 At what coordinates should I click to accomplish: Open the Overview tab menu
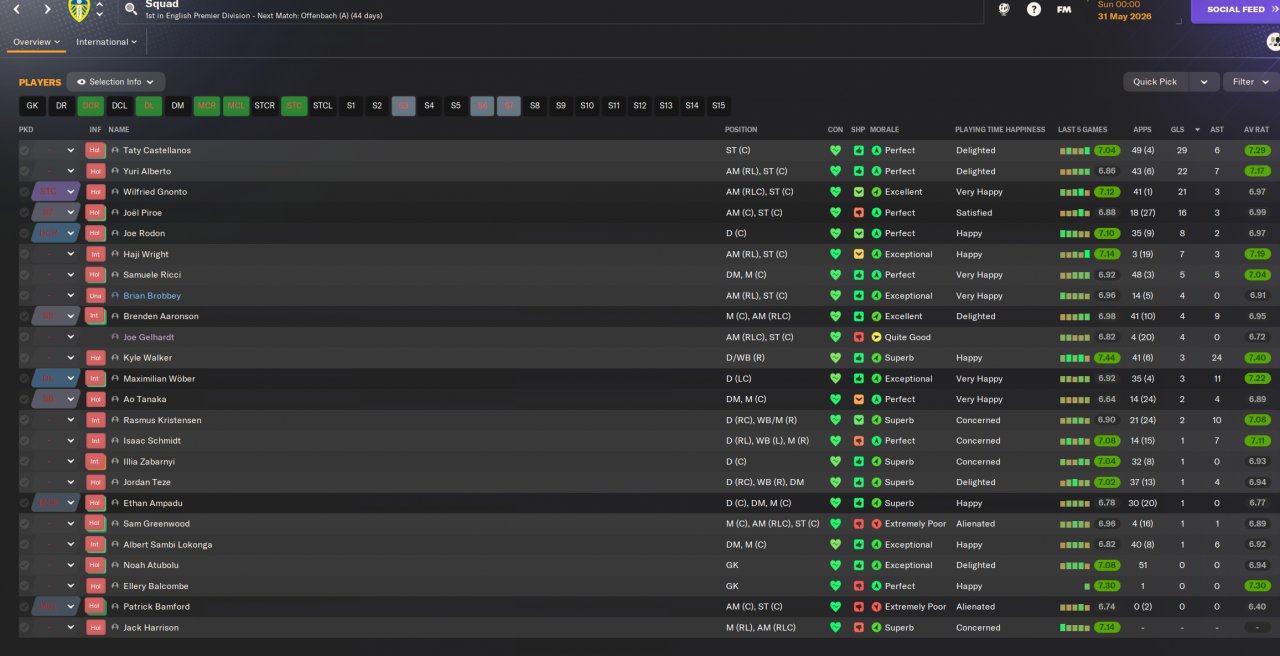pos(37,42)
